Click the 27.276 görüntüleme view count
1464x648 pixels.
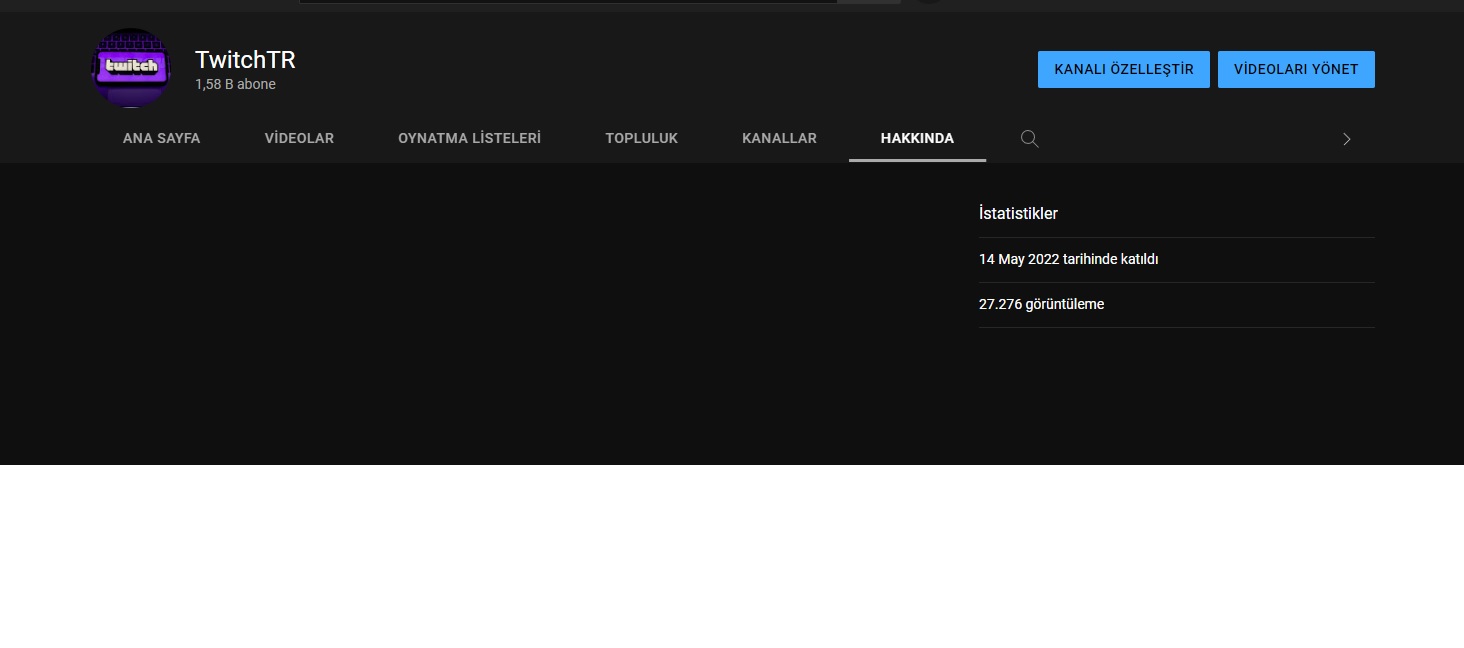[x=1041, y=304]
